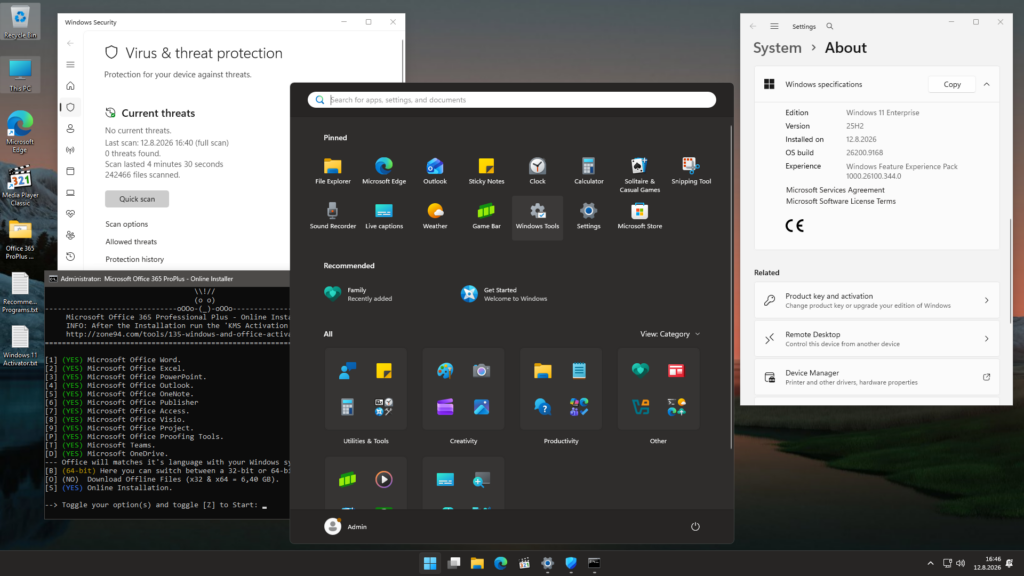Open the Productivity app category
This screenshot has width=1024, height=576.
point(561,389)
